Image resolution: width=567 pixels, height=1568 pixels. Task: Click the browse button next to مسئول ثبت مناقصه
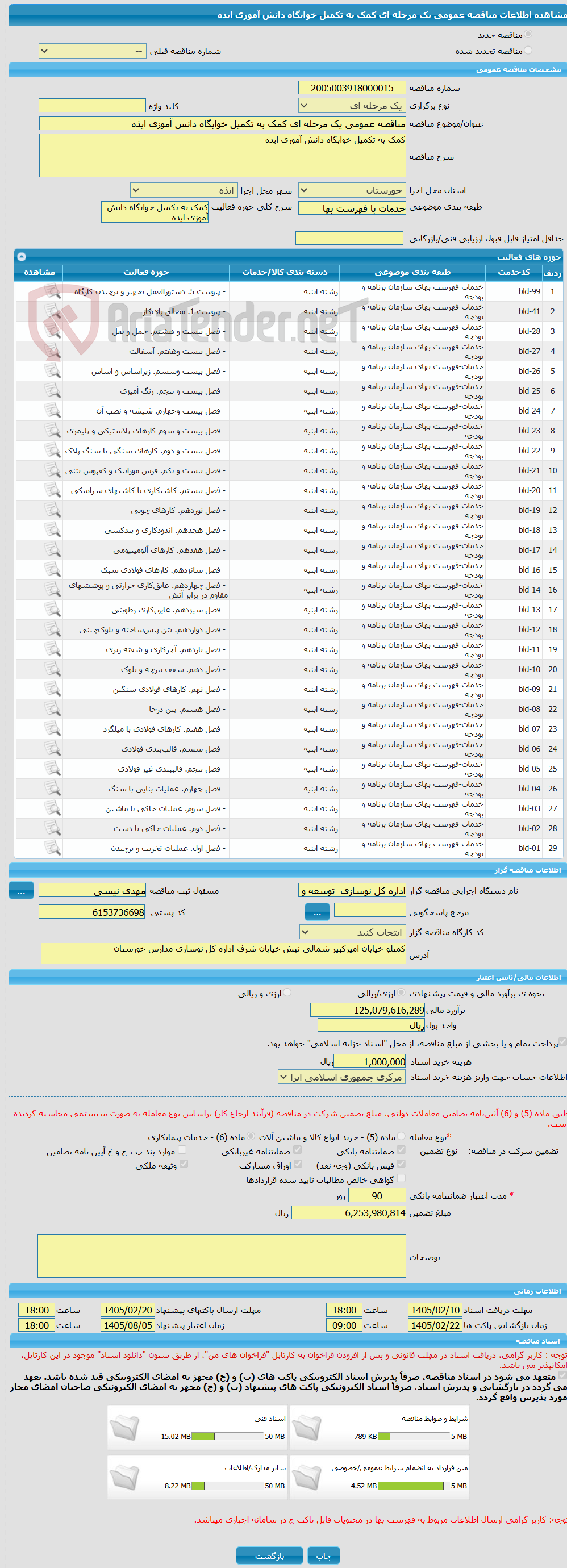click(22, 891)
